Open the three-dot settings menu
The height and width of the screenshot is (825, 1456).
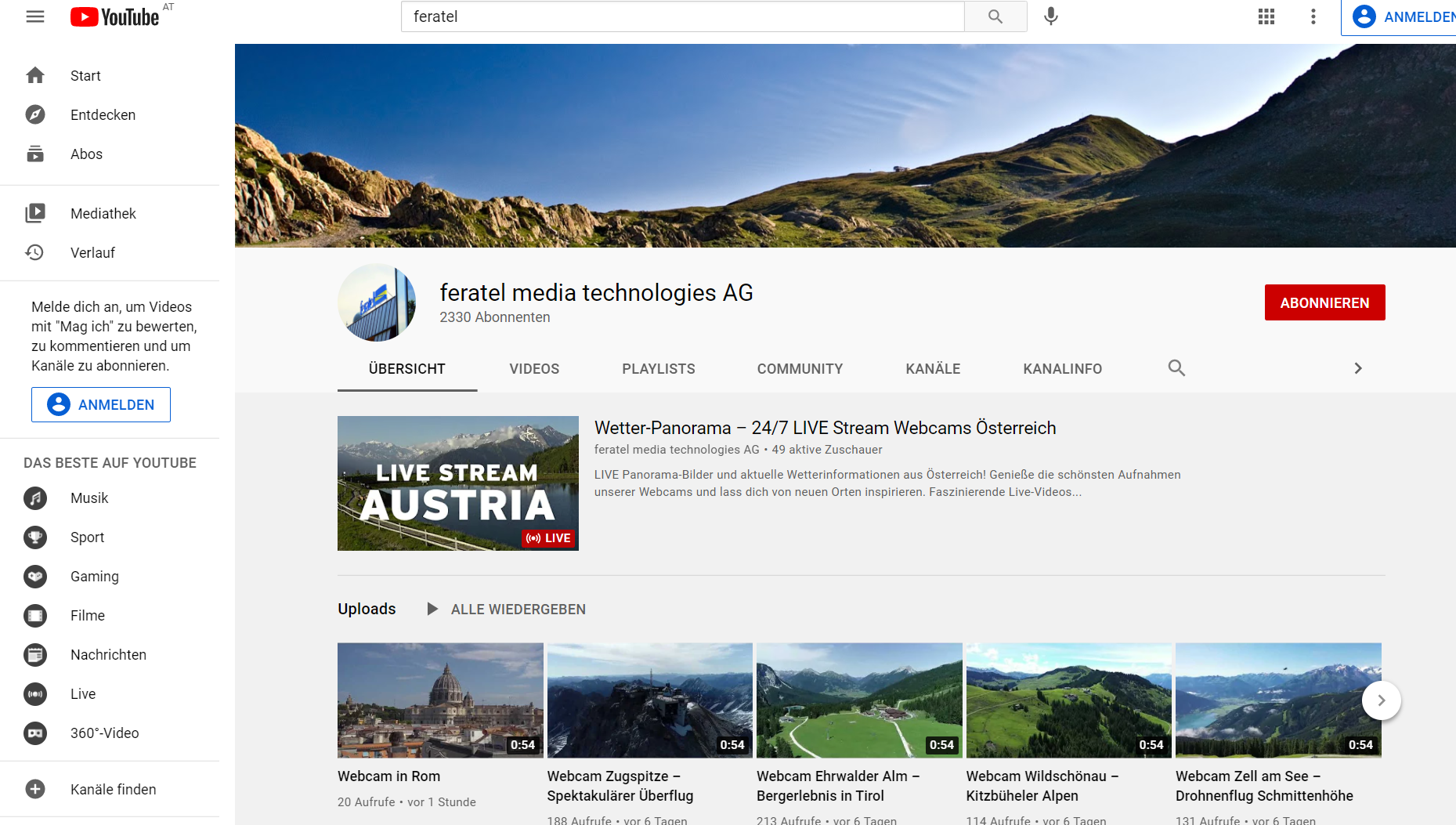[x=1313, y=16]
